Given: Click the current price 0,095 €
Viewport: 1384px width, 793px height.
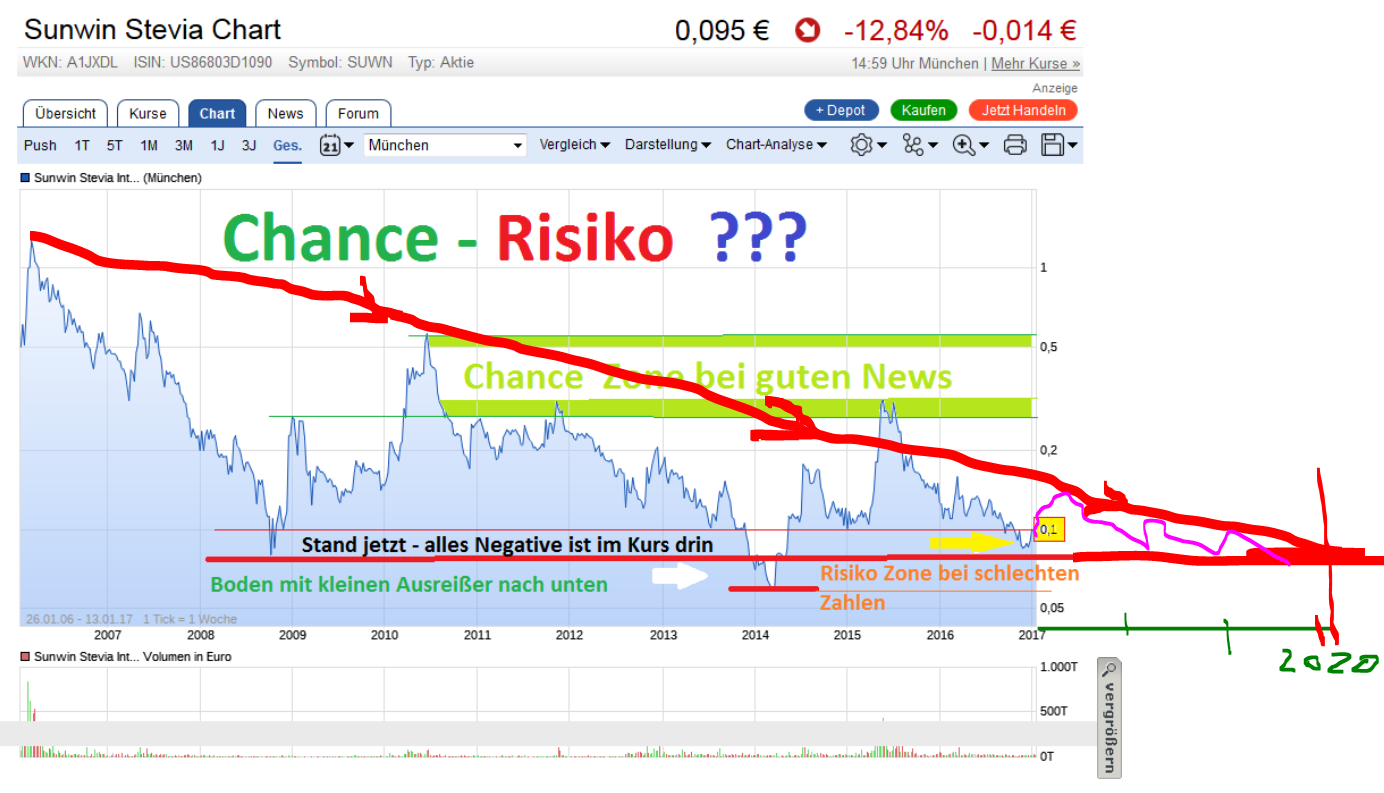Looking at the screenshot, I should (x=722, y=31).
